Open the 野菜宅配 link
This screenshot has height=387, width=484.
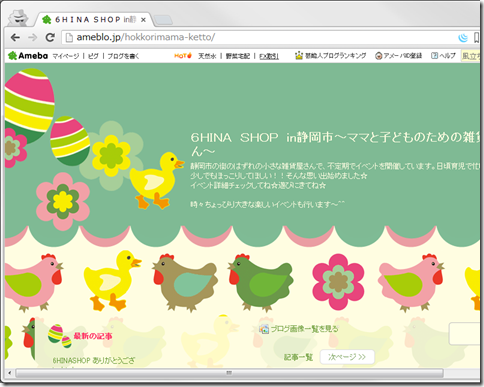[x=238, y=56]
